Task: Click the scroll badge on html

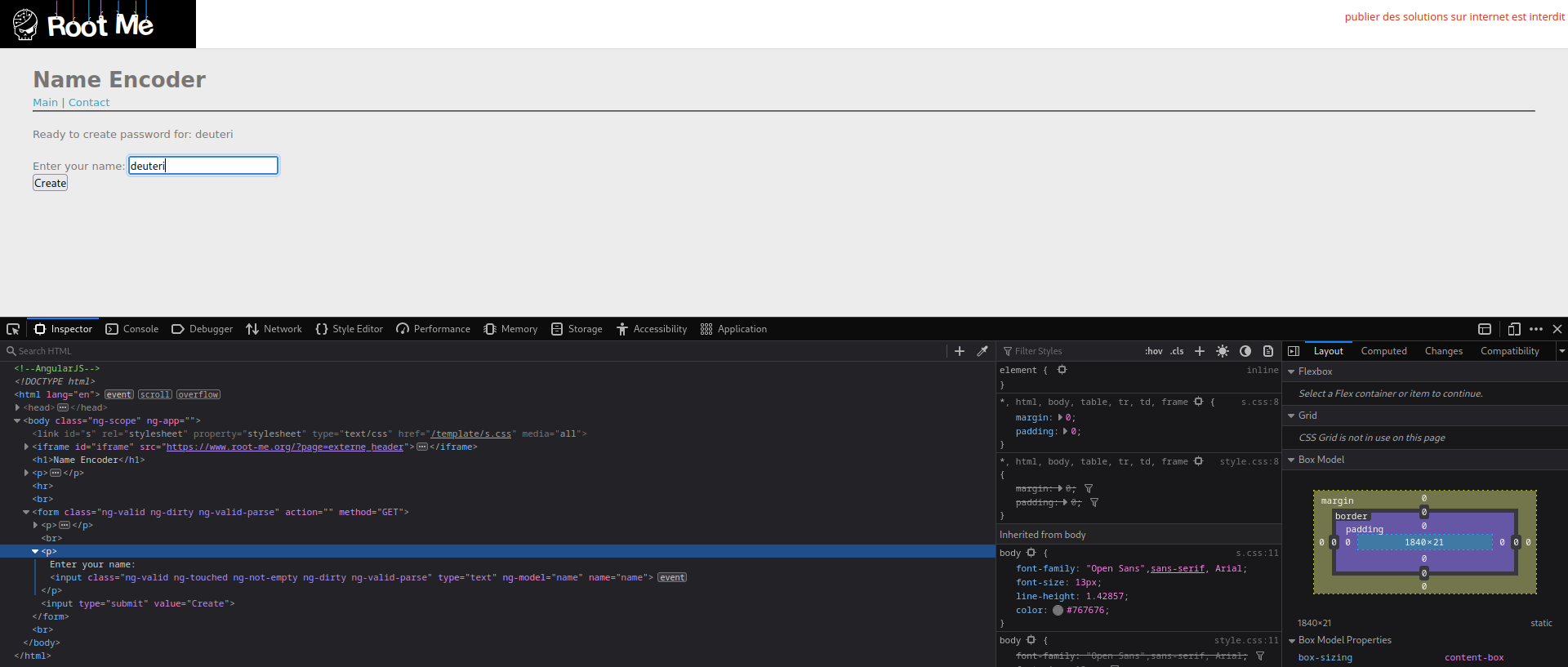Action: pos(154,394)
